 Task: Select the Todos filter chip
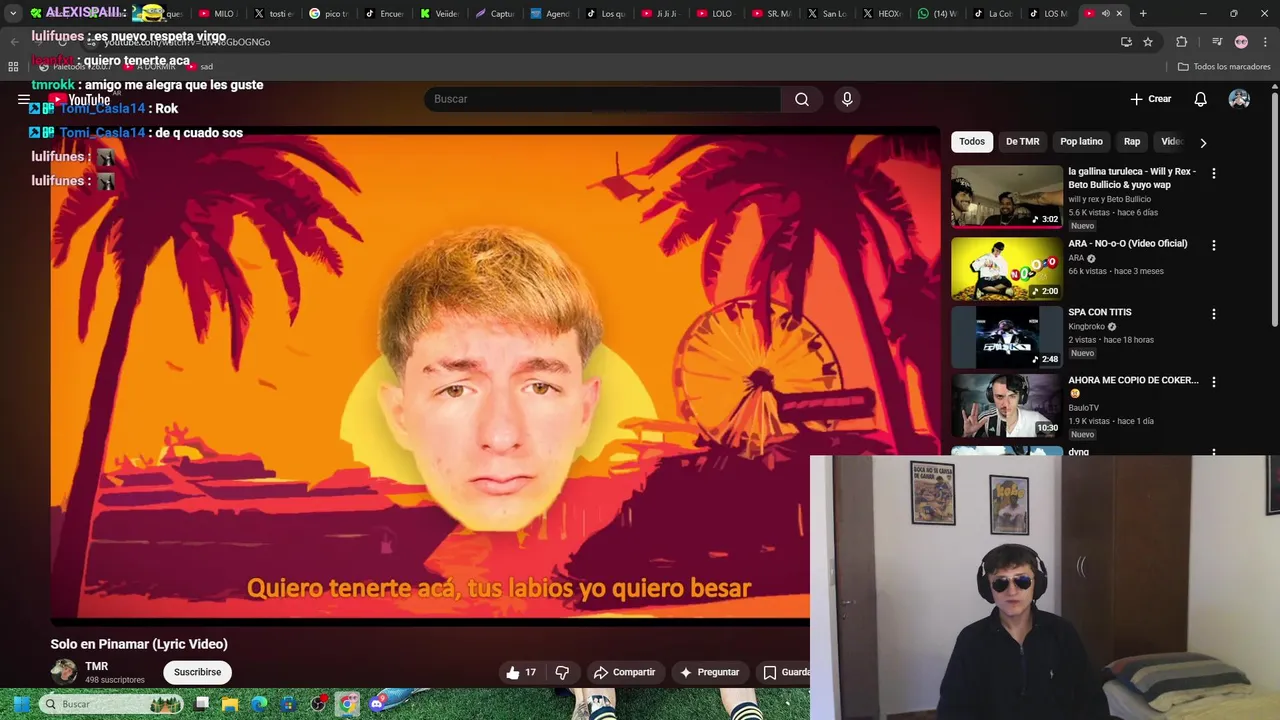pos(972,142)
